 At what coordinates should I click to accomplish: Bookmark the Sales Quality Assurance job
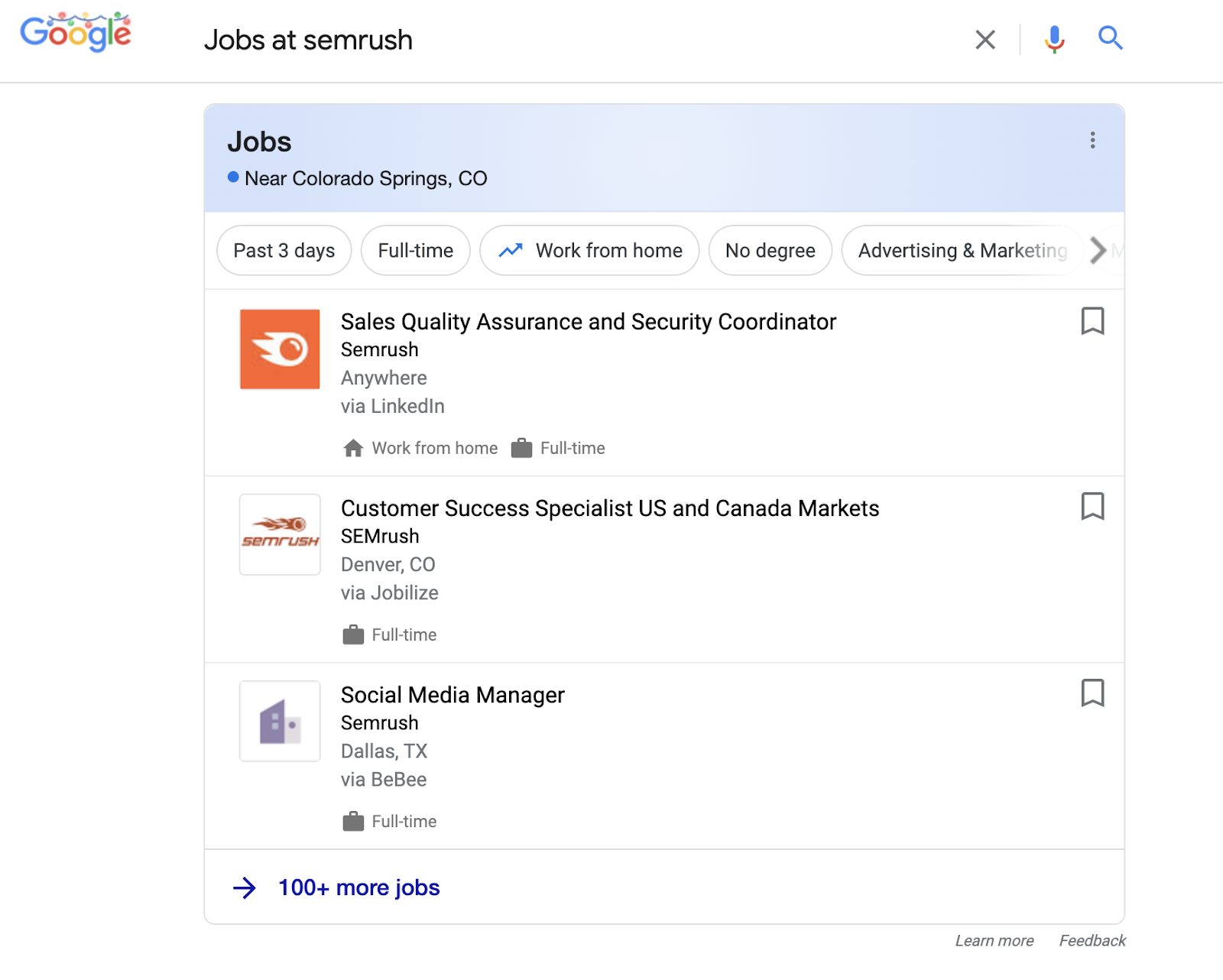coord(1092,321)
